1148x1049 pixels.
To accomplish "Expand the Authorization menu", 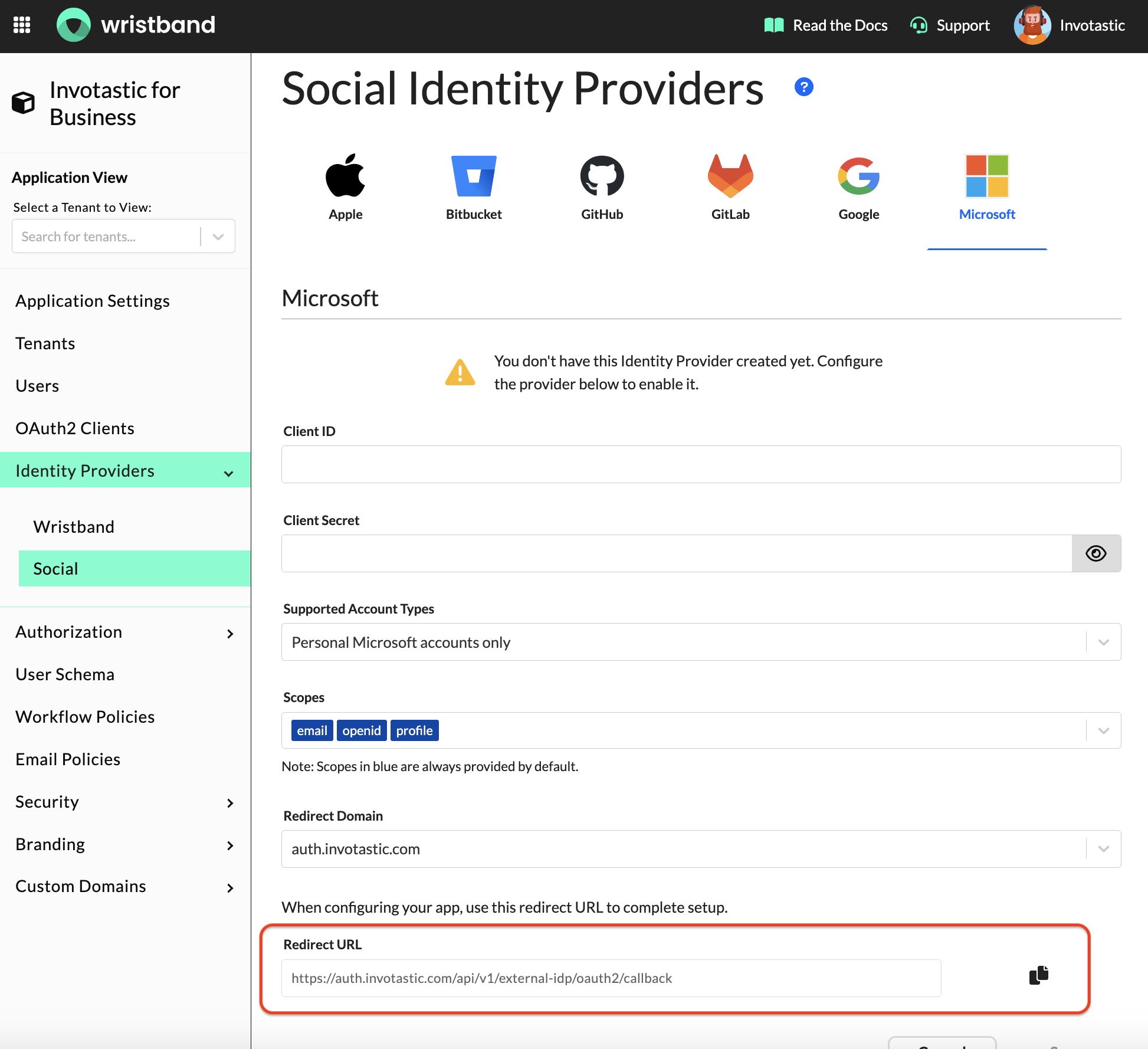I will pos(230,634).
